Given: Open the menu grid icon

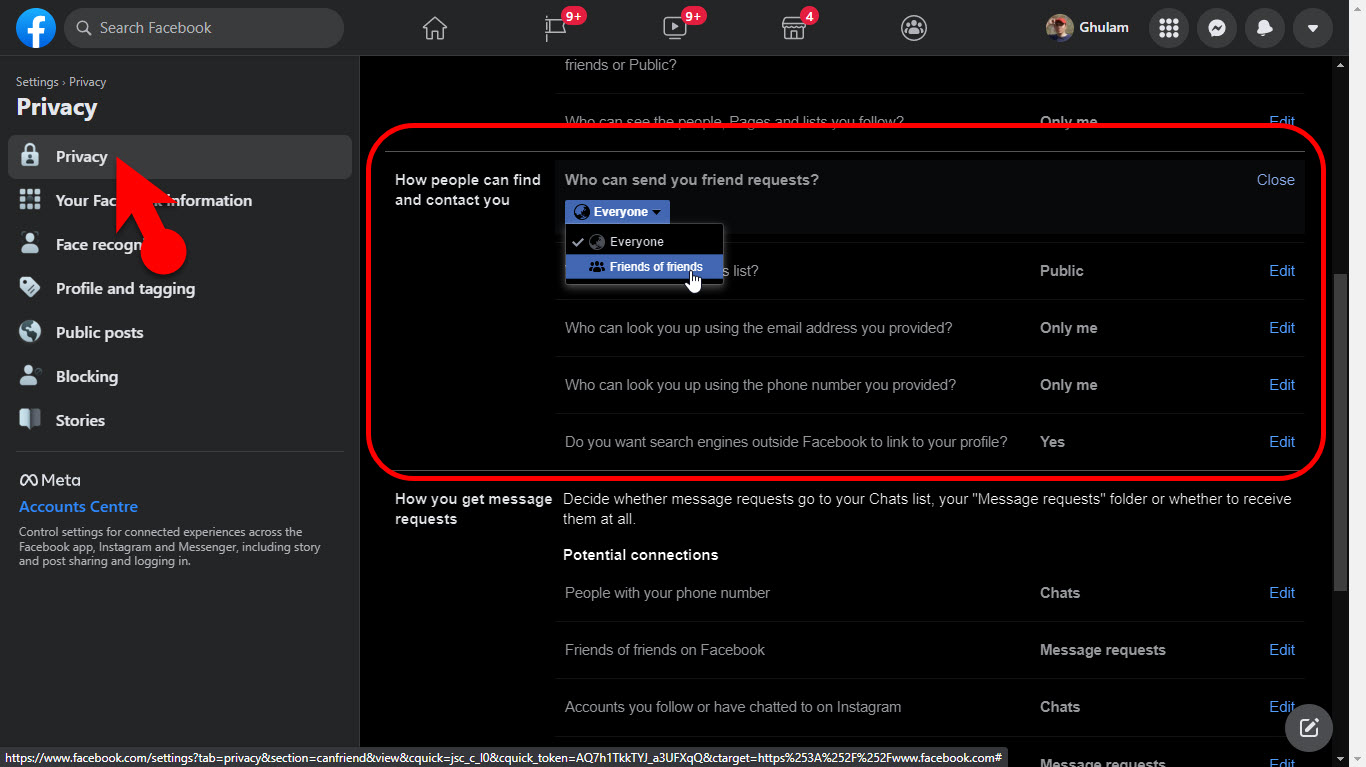Looking at the screenshot, I should [x=1169, y=28].
